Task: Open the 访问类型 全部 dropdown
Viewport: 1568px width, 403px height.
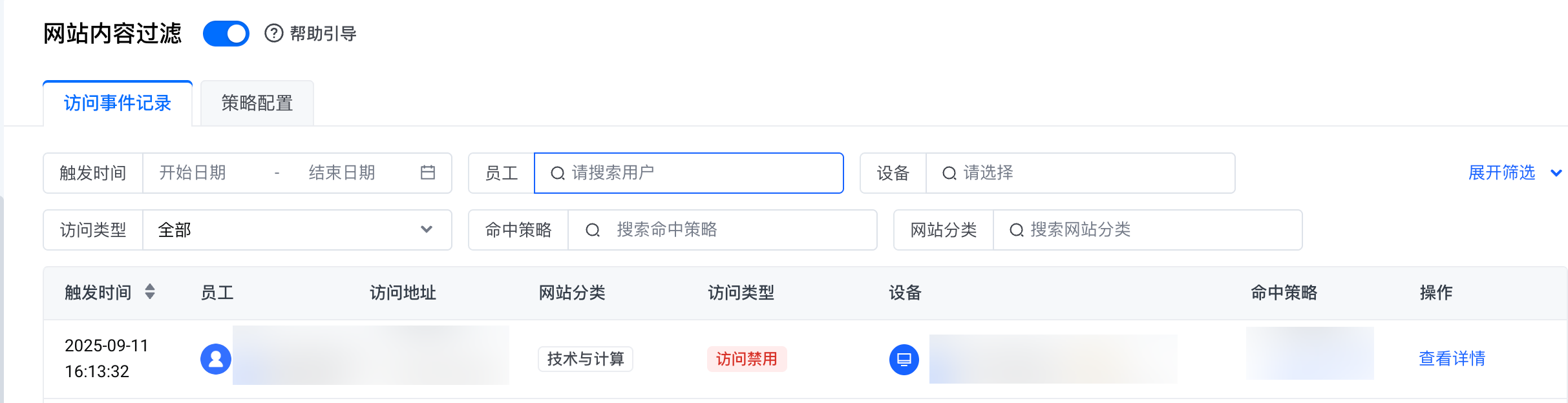Action: pos(296,230)
